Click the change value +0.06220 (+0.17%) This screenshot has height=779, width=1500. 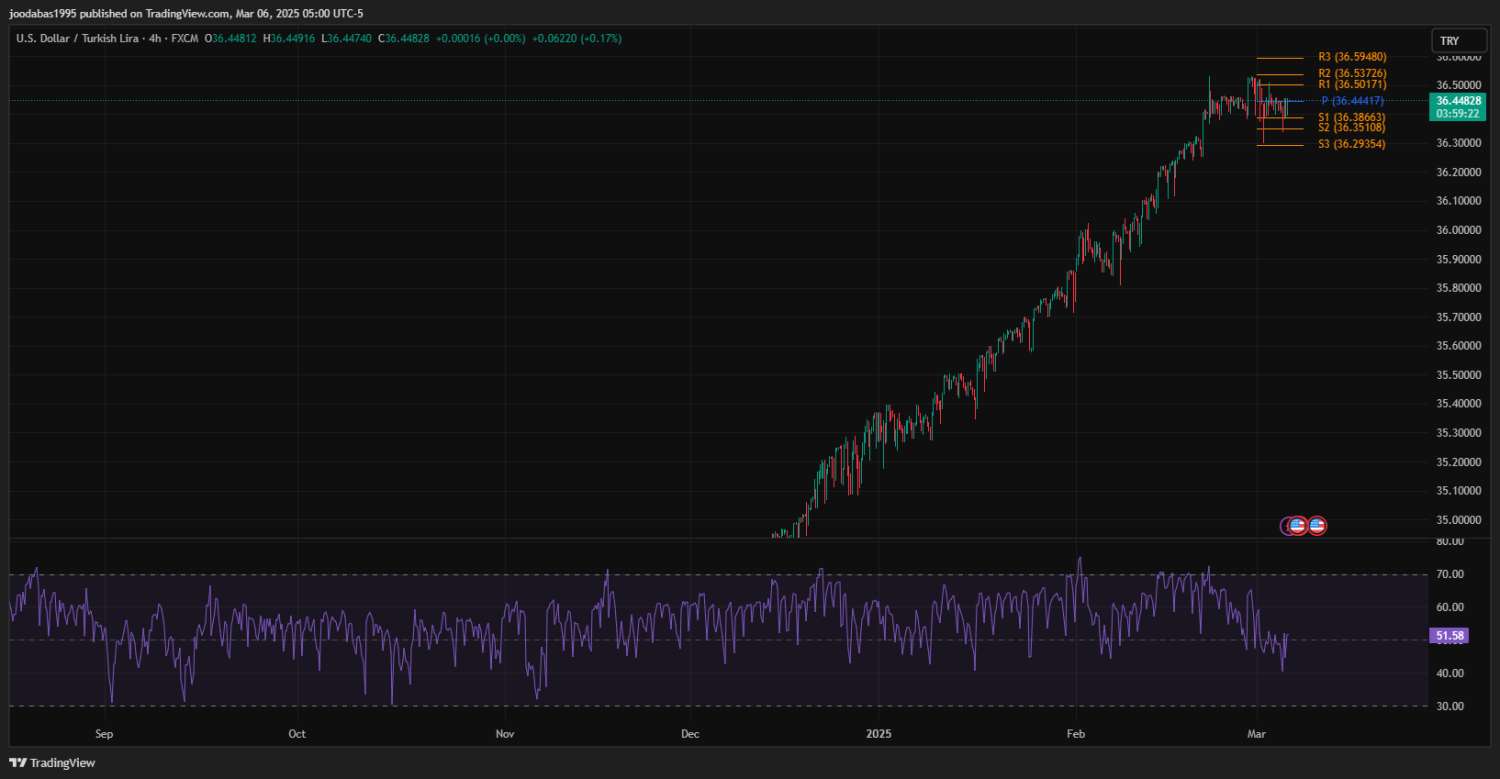(x=577, y=39)
